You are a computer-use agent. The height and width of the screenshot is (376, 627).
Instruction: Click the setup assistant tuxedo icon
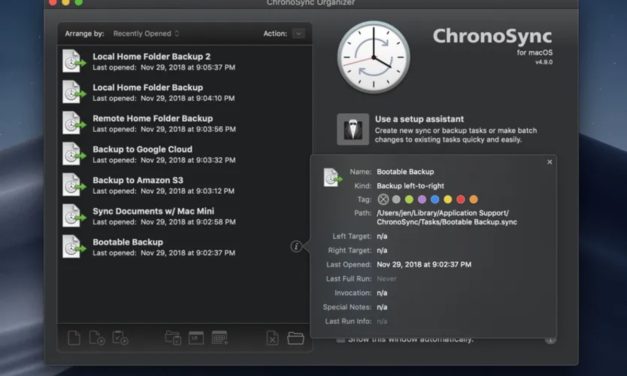(353, 129)
